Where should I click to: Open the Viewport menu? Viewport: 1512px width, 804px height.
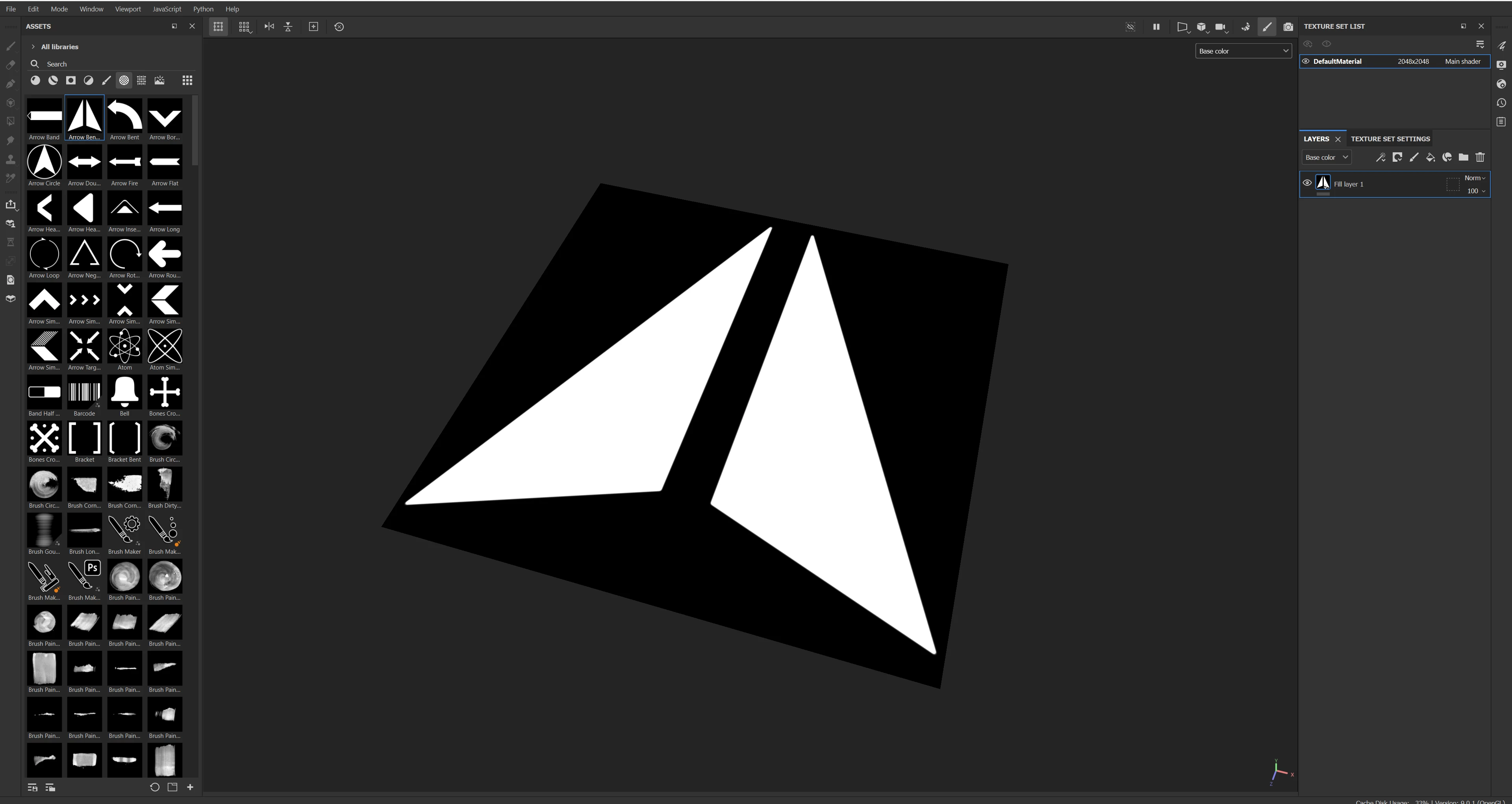[x=127, y=9]
